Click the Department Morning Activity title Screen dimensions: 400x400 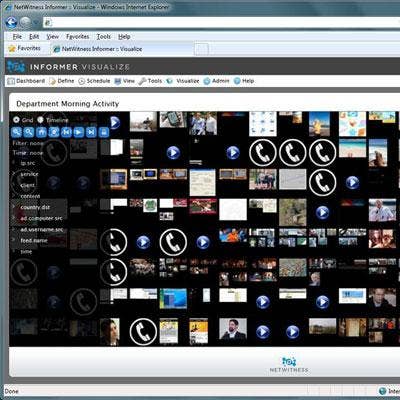pyautogui.click(x=67, y=104)
